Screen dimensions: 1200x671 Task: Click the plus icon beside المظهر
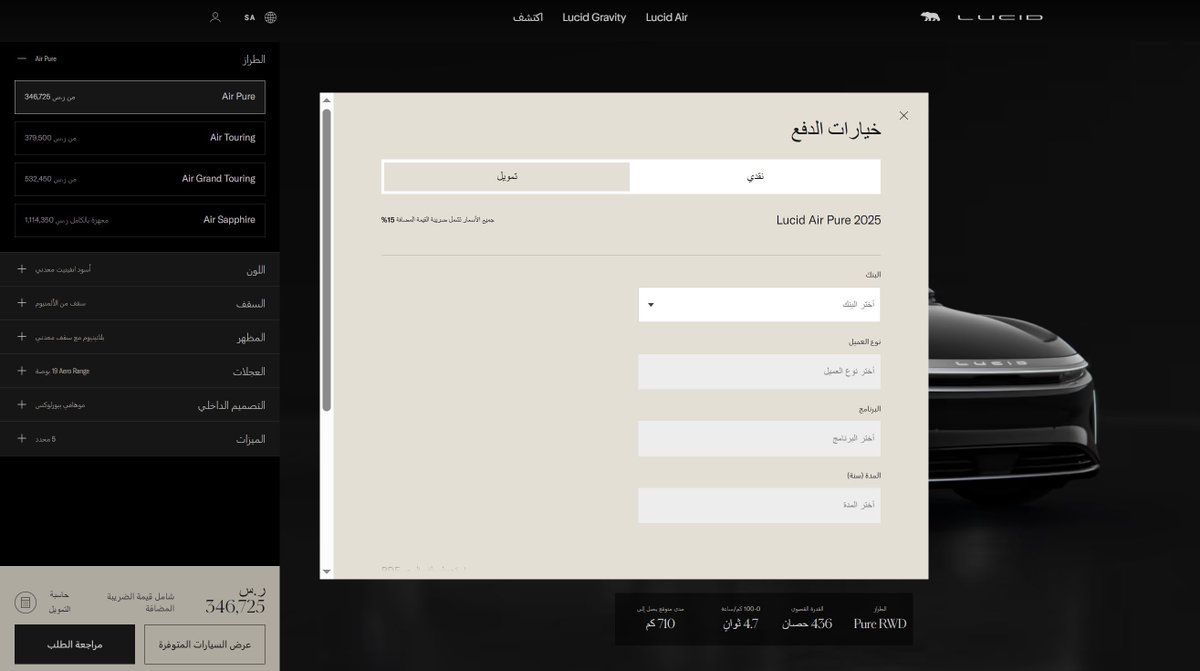(x=22, y=337)
